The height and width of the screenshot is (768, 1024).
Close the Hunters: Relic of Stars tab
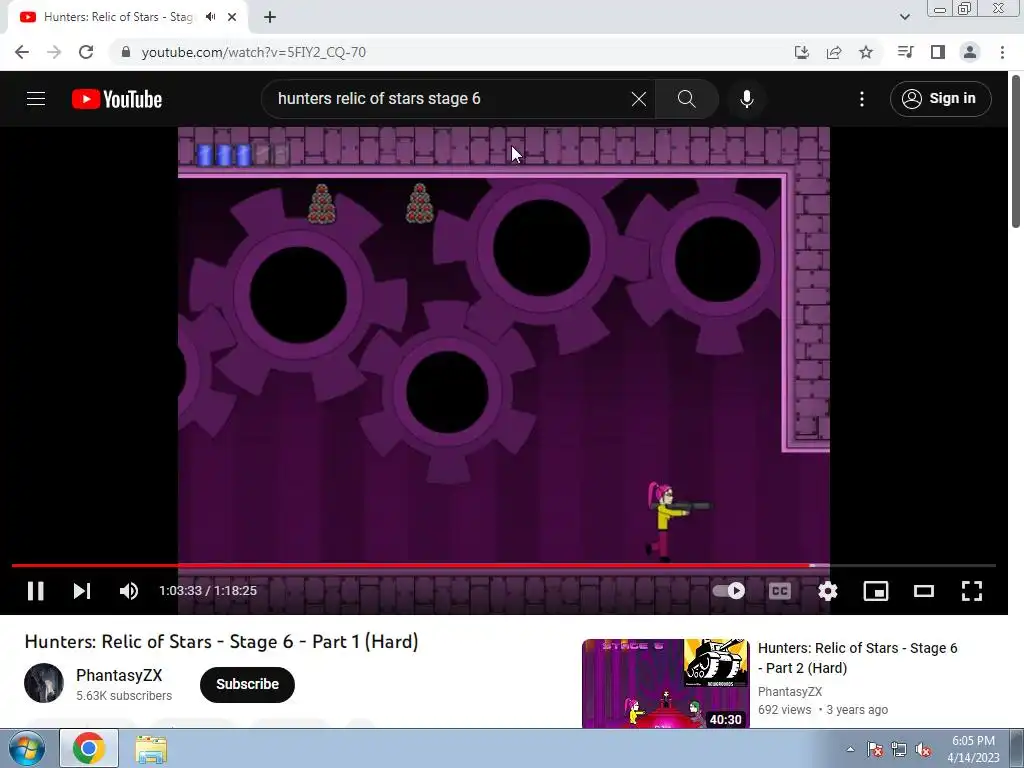[x=232, y=17]
